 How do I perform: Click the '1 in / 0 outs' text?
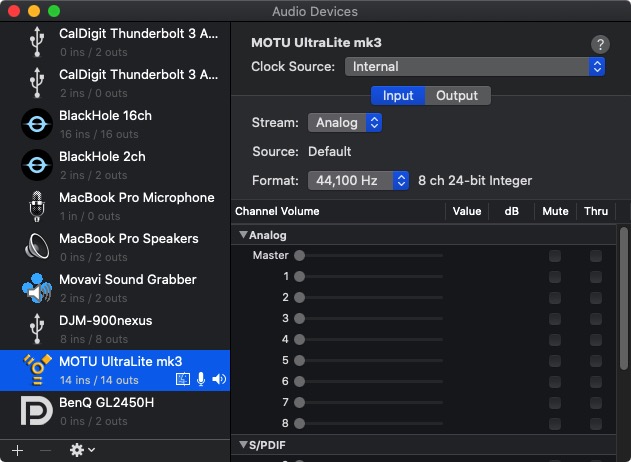90,216
